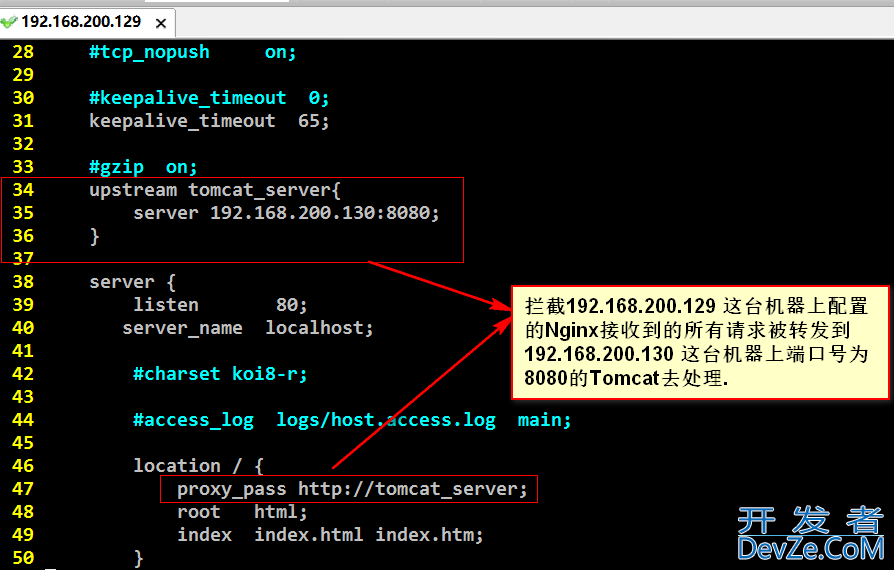Click the 'listen 80;' line
This screenshot has width=894, height=570.
pyautogui.click(x=220, y=305)
